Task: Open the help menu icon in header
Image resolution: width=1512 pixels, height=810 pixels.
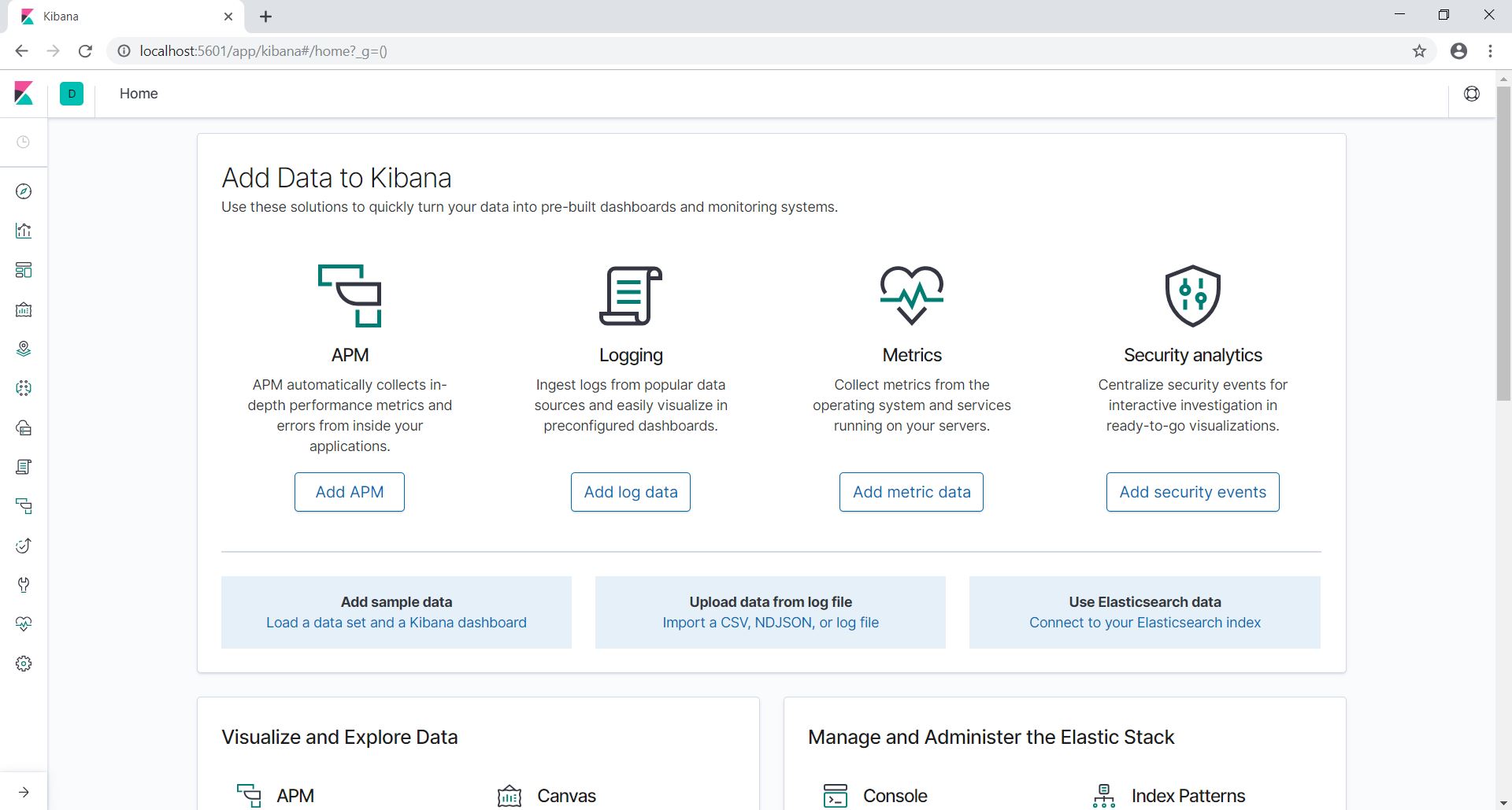Action: [x=1471, y=94]
